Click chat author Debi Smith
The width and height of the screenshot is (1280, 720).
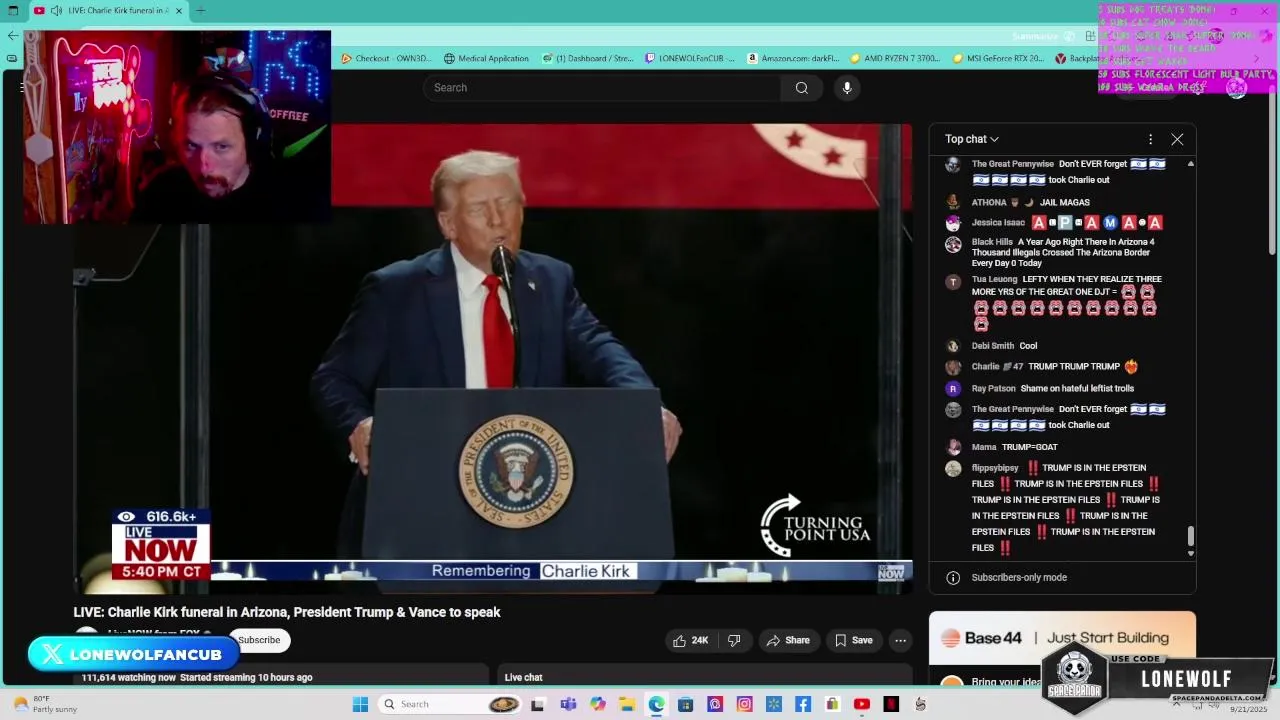[992, 346]
